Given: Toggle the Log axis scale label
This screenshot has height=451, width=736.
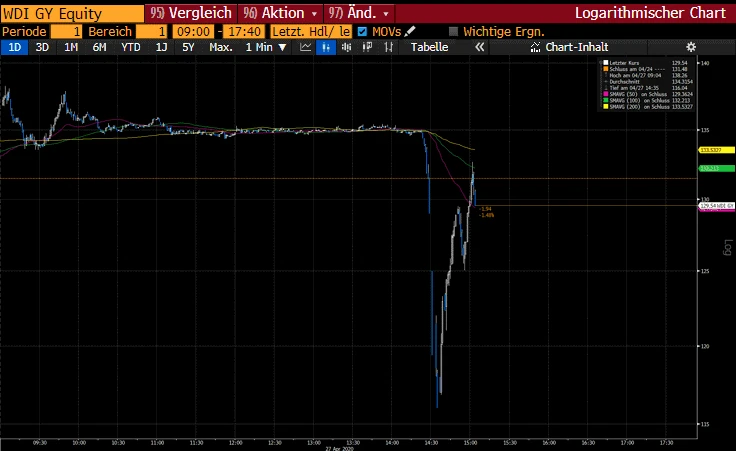Looking at the screenshot, I should (727, 246).
